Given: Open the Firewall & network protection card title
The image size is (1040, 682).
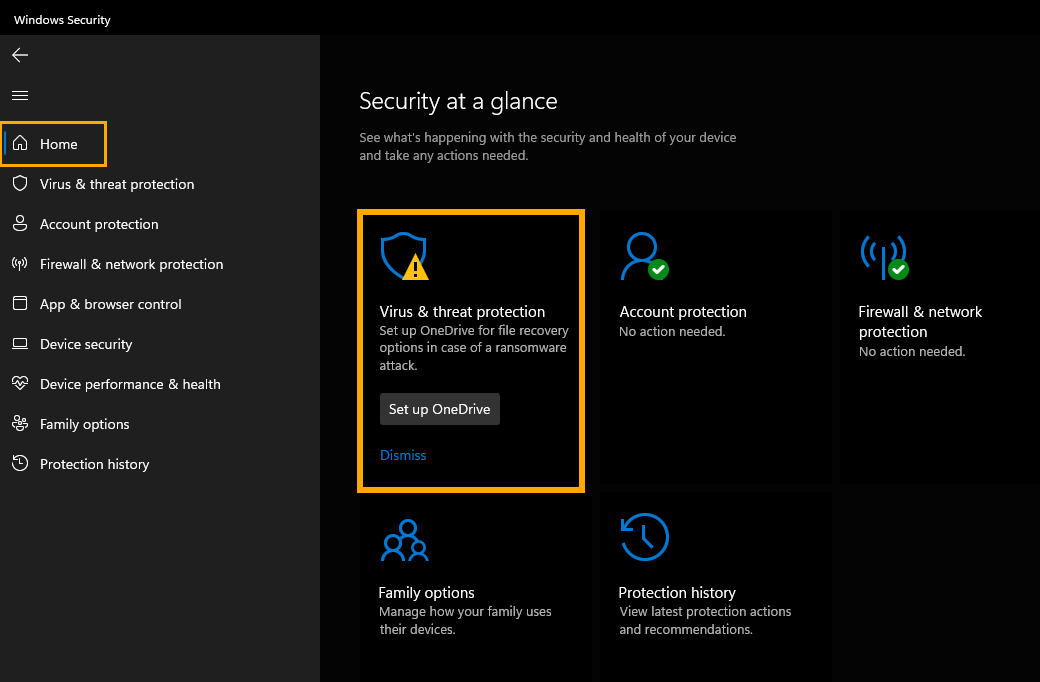Looking at the screenshot, I should (921, 322).
